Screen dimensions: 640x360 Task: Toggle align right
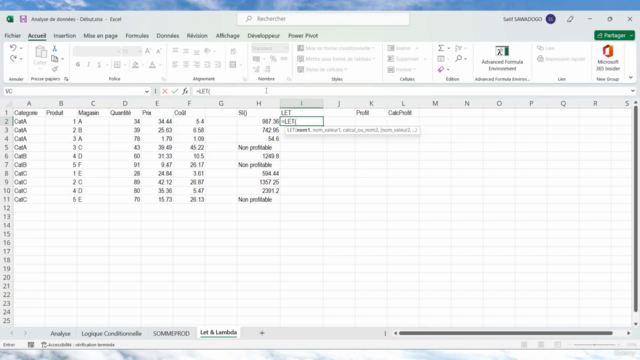pos(196,64)
